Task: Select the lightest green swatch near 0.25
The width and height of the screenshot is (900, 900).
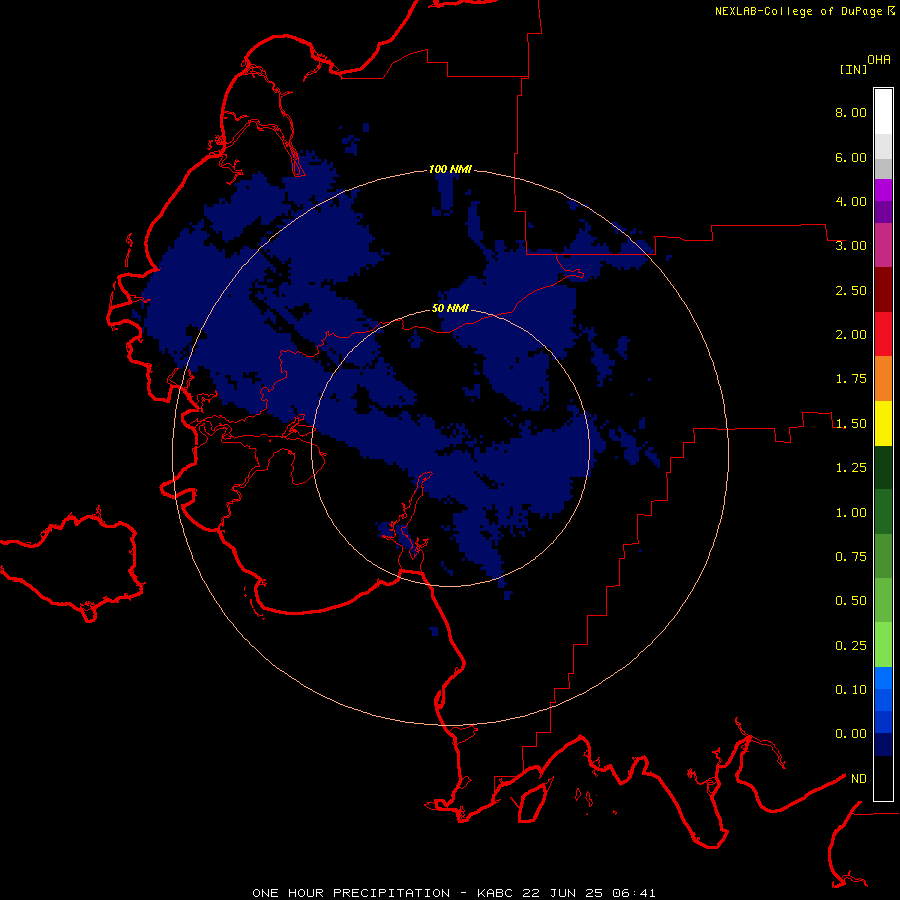Action: click(883, 645)
